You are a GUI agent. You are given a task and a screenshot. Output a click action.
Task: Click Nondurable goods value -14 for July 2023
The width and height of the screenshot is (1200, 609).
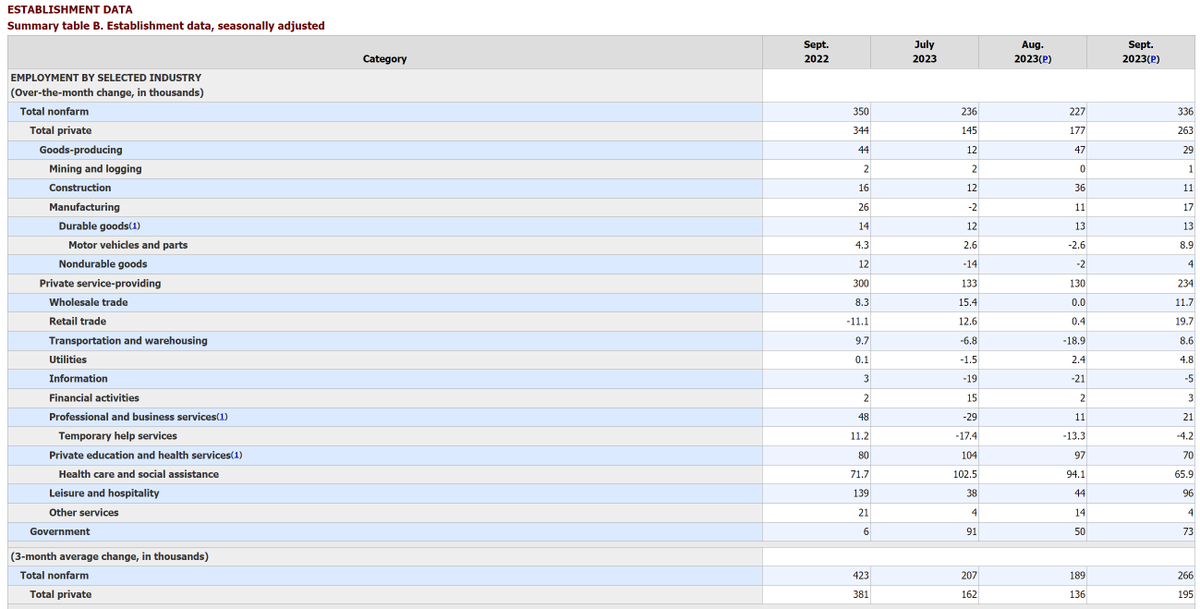click(x=969, y=264)
